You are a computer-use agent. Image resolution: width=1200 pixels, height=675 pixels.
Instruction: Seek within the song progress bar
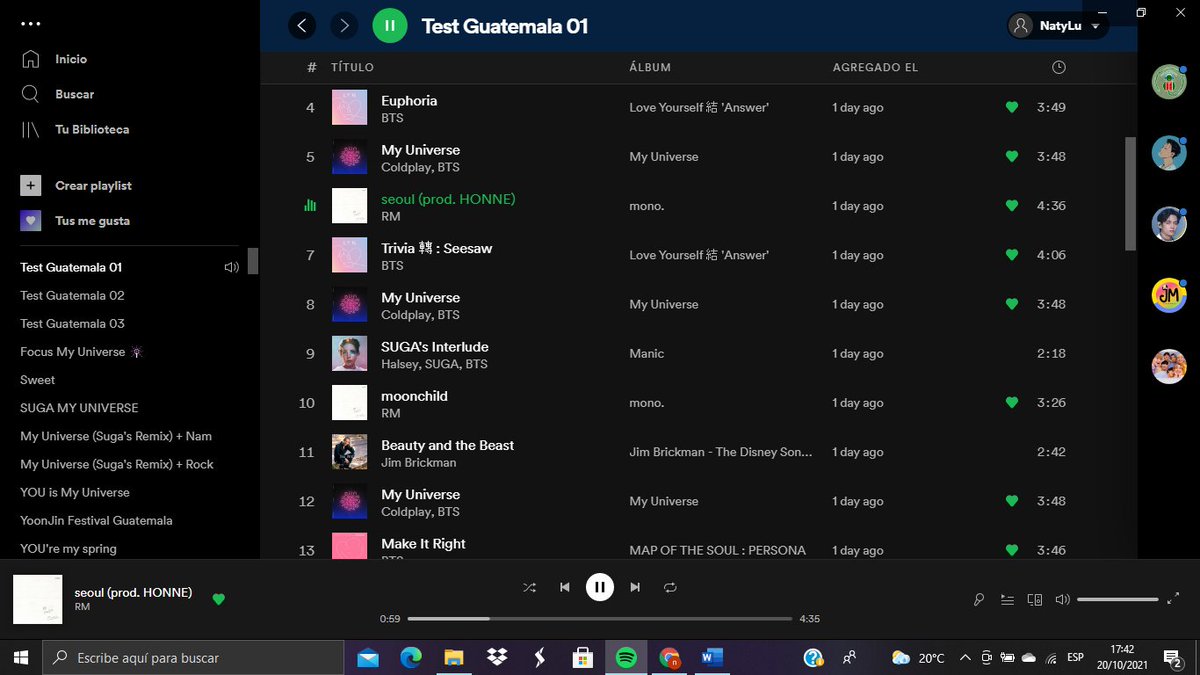(x=600, y=619)
